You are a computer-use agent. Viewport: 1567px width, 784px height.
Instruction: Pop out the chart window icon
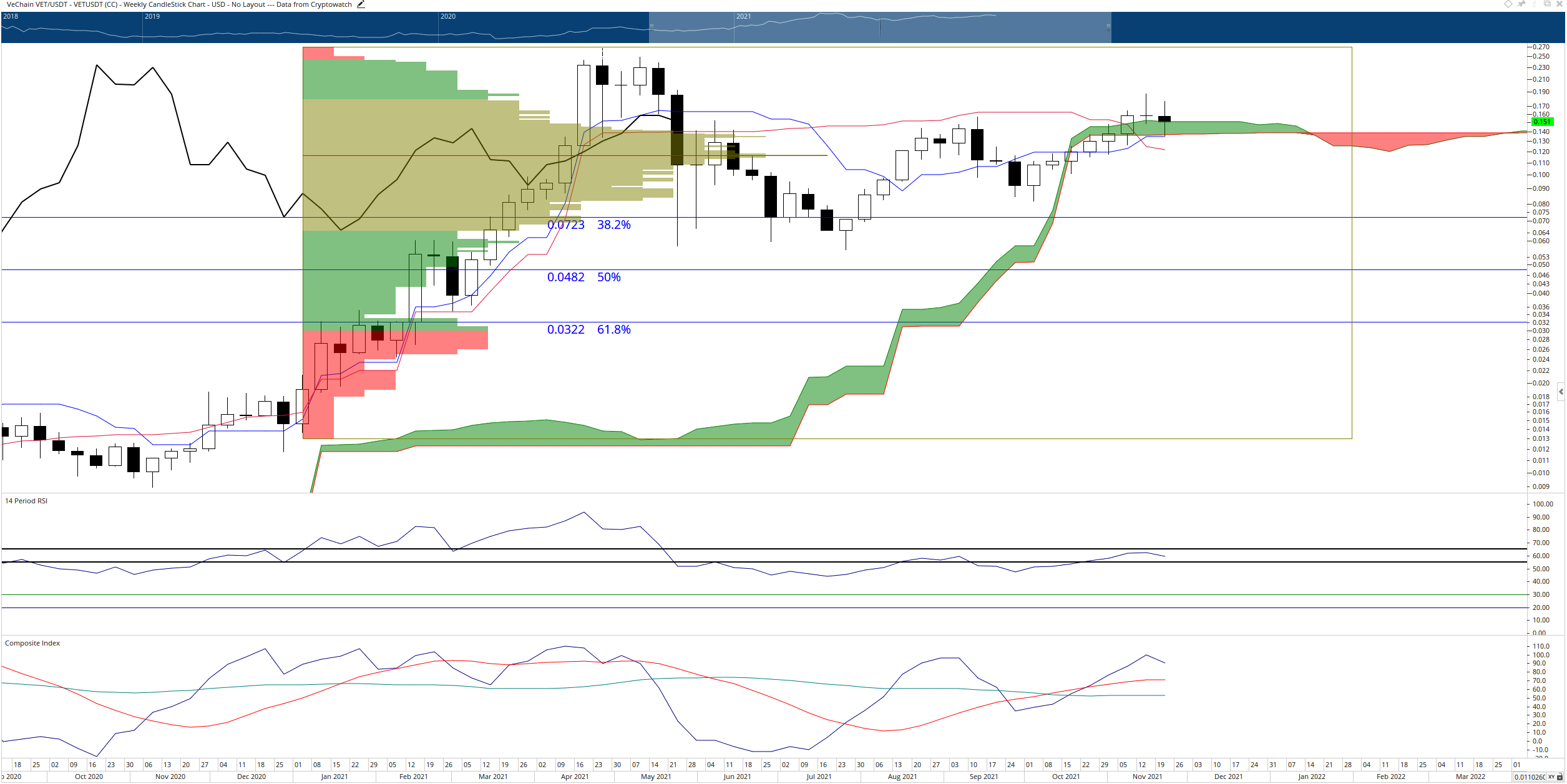tap(1547, 4)
